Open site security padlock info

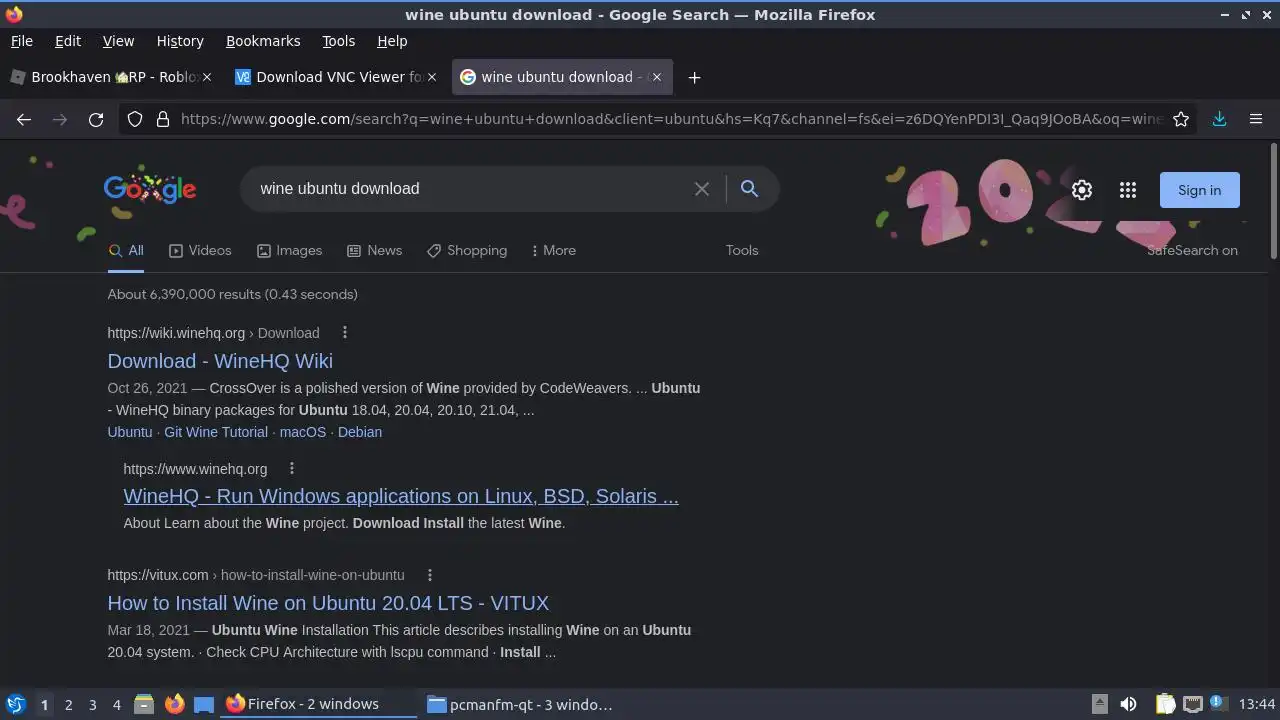pyautogui.click(x=163, y=119)
